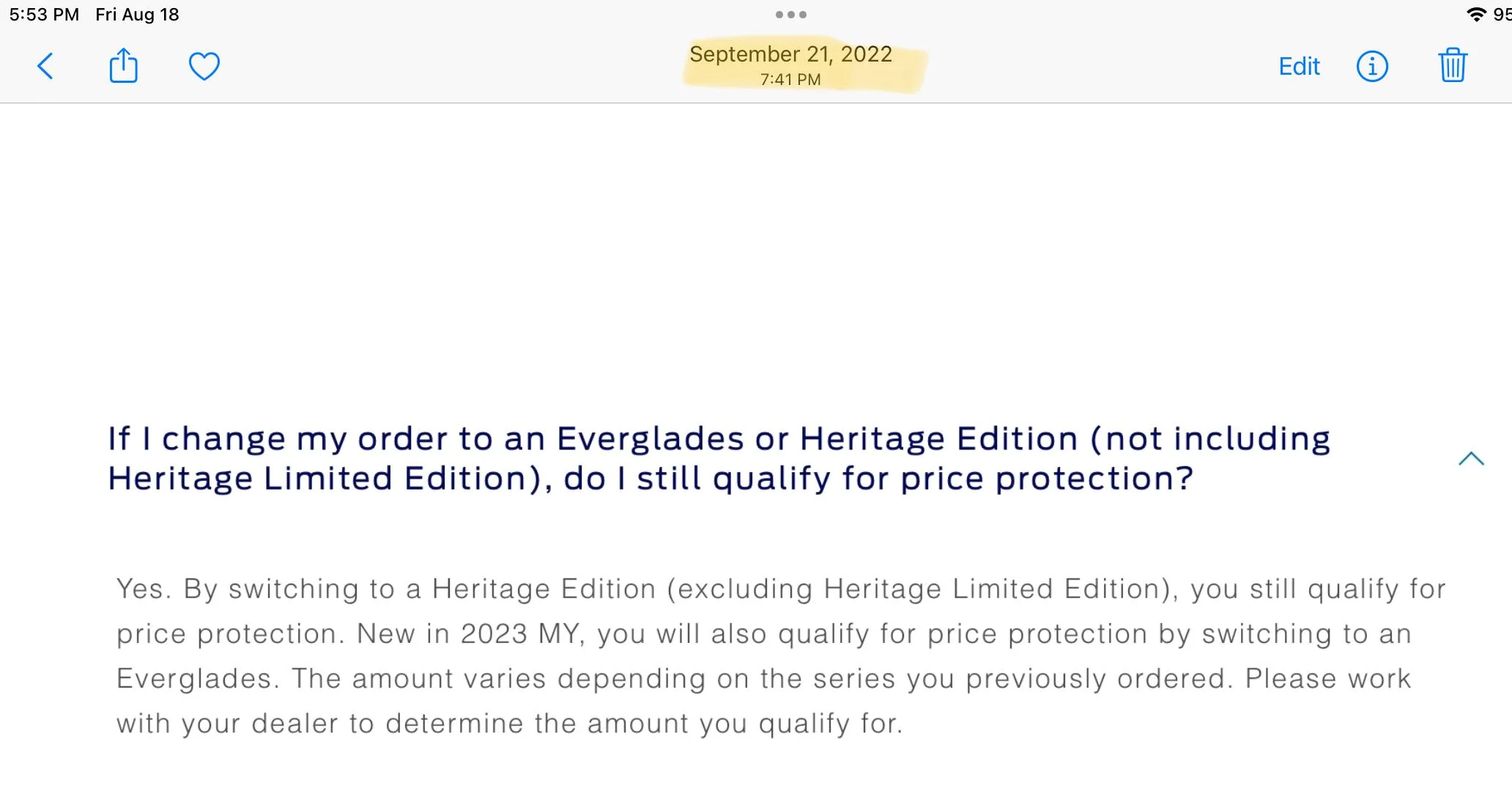Tap the three-dot multitasking menu
Viewport: 1512px width, 788px height.
tap(790, 15)
